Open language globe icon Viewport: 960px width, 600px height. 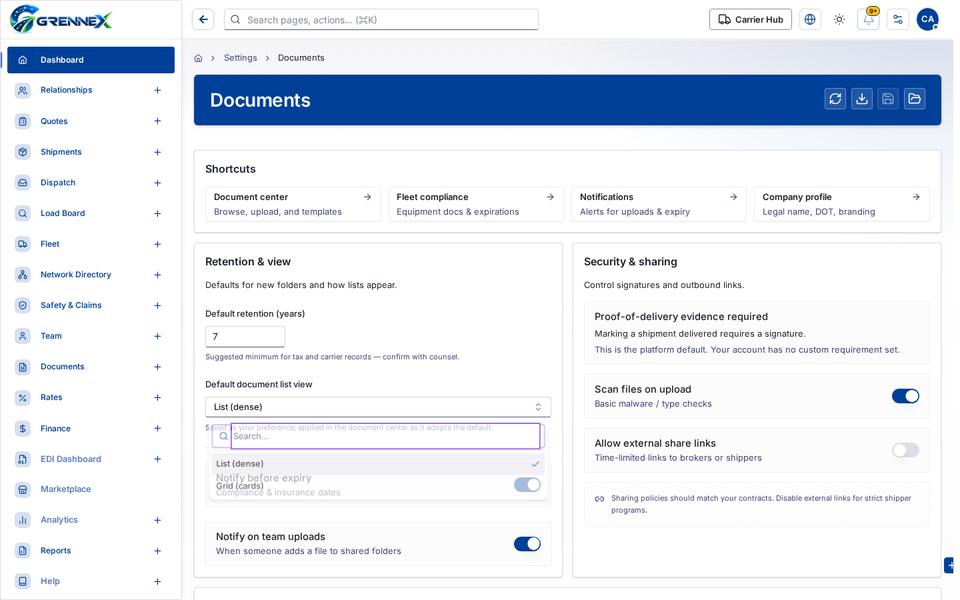click(x=810, y=20)
